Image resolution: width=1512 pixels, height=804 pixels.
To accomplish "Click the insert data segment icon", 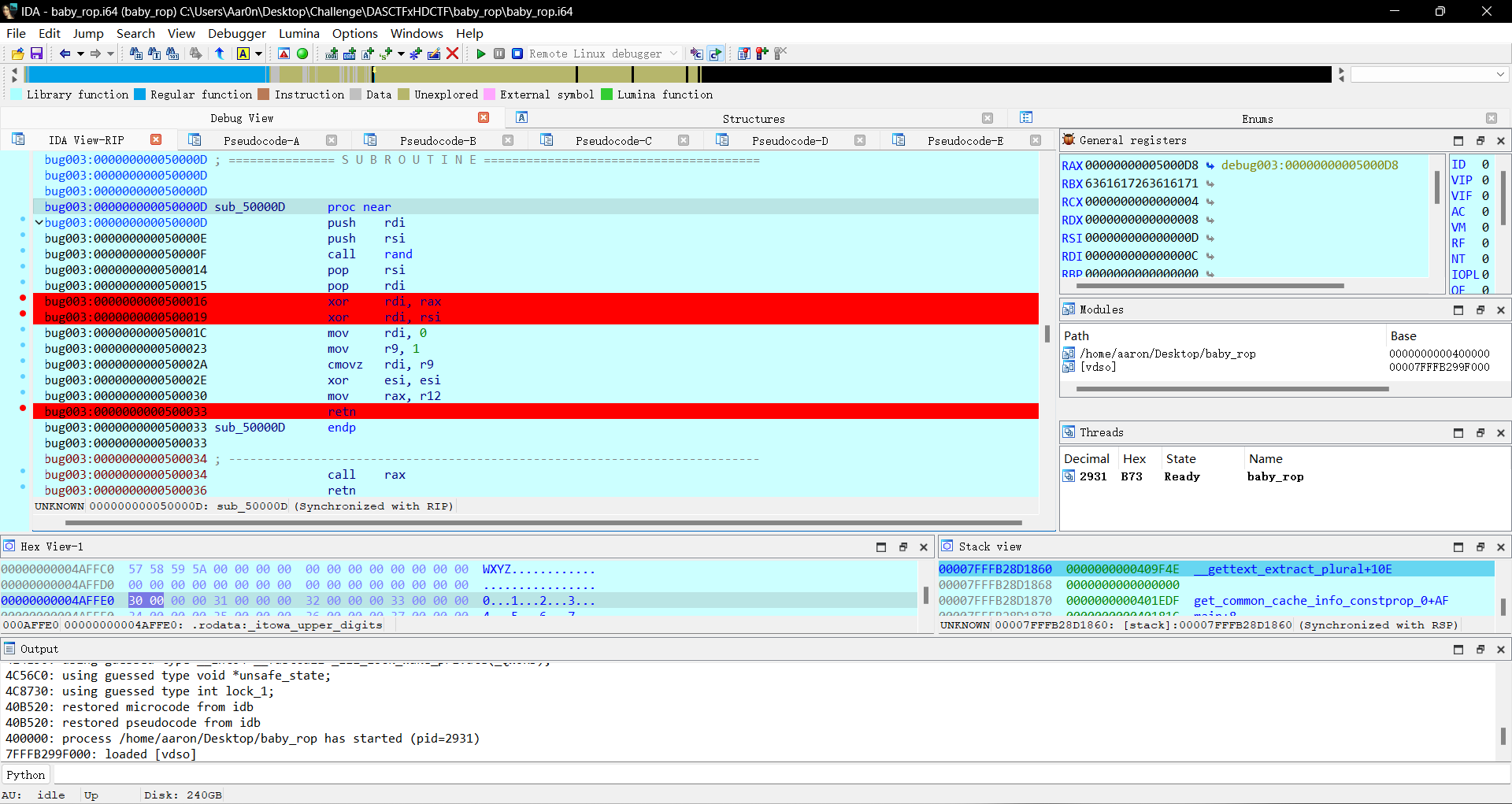I will 350,54.
